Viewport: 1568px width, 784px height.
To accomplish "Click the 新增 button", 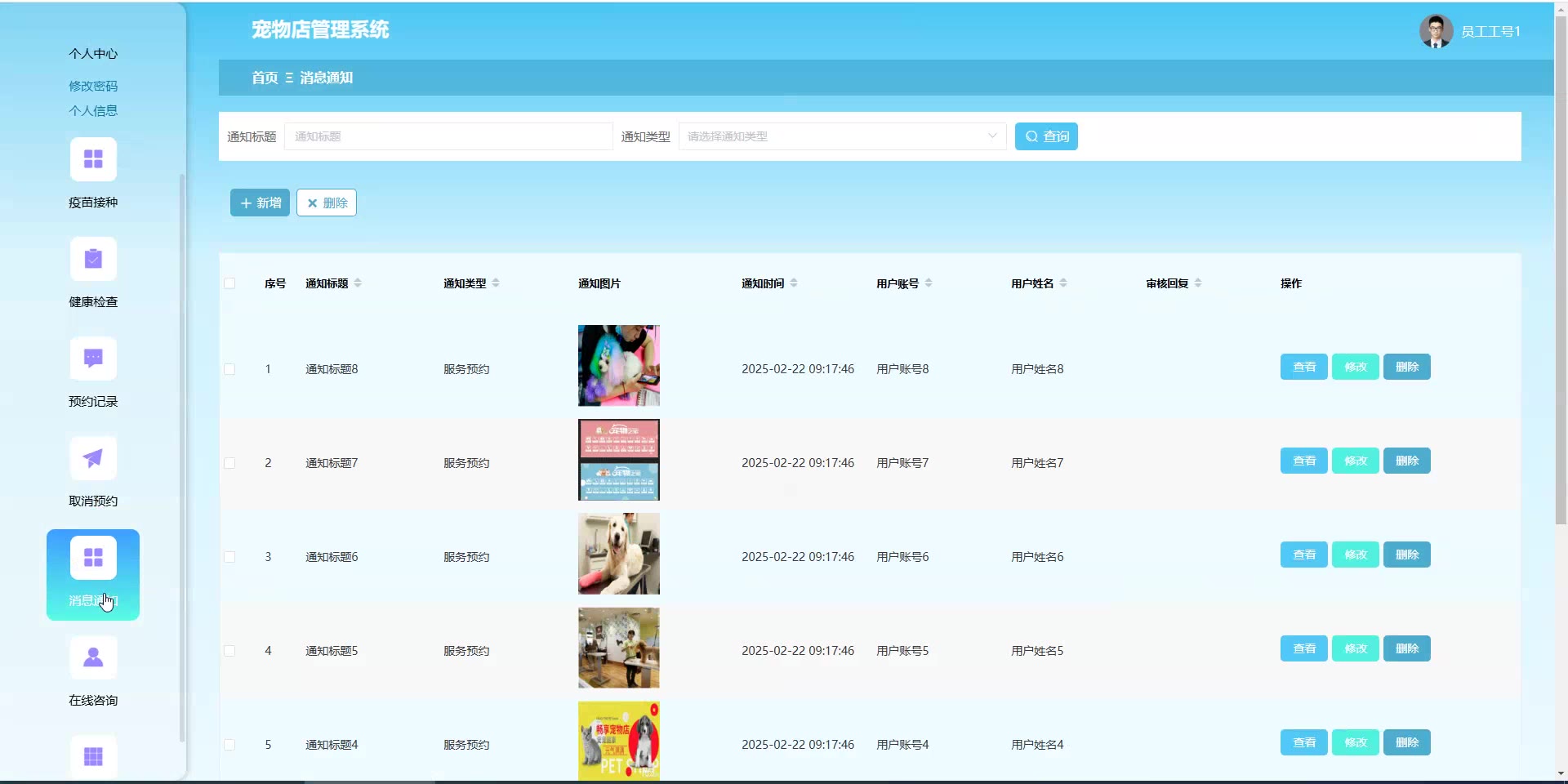I will coord(260,203).
